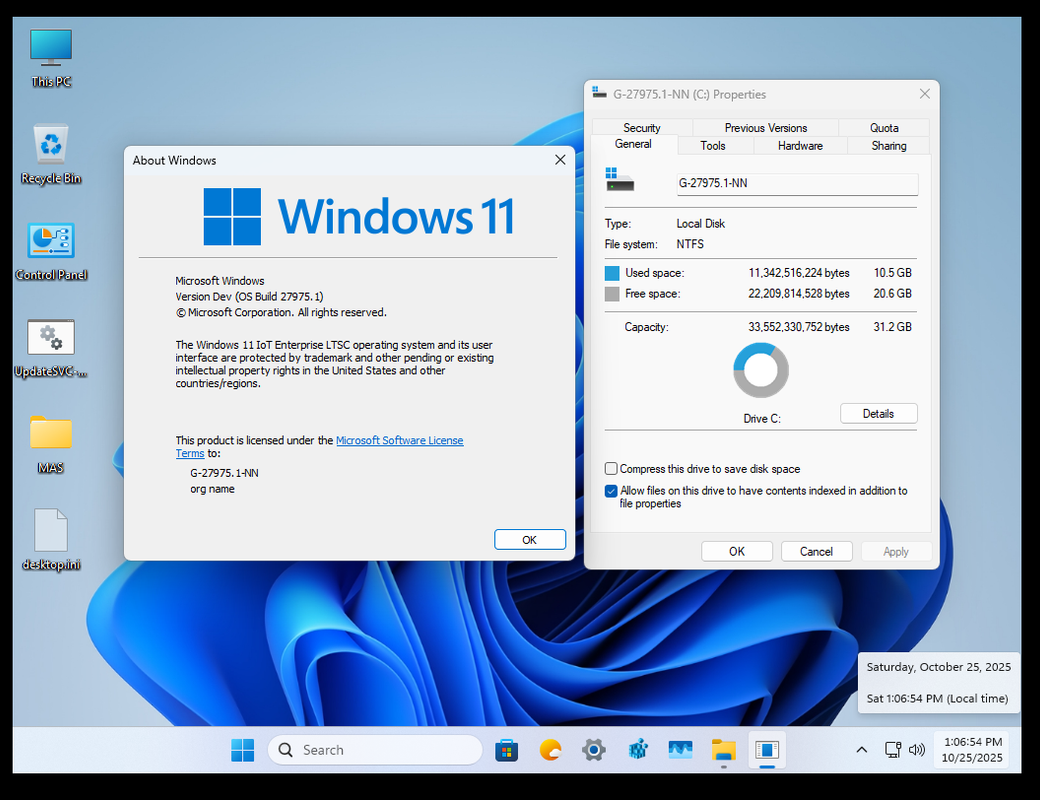Open Microsoft Software License link

click(x=399, y=440)
